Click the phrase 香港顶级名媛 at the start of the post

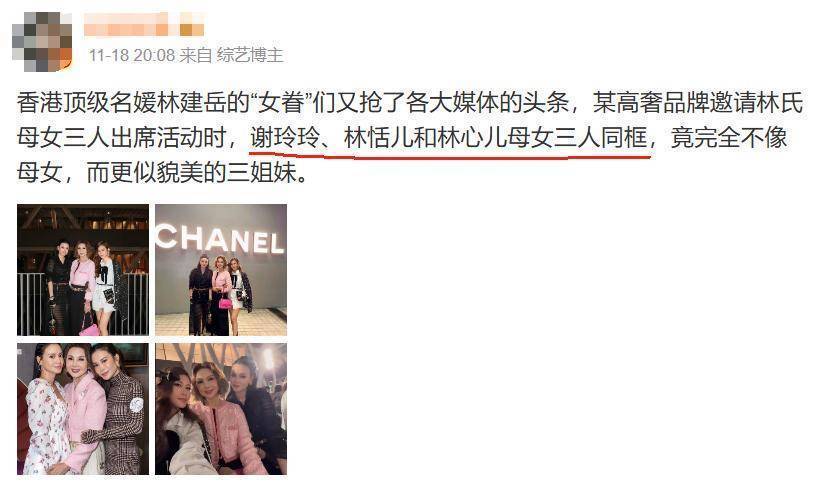(86, 102)
